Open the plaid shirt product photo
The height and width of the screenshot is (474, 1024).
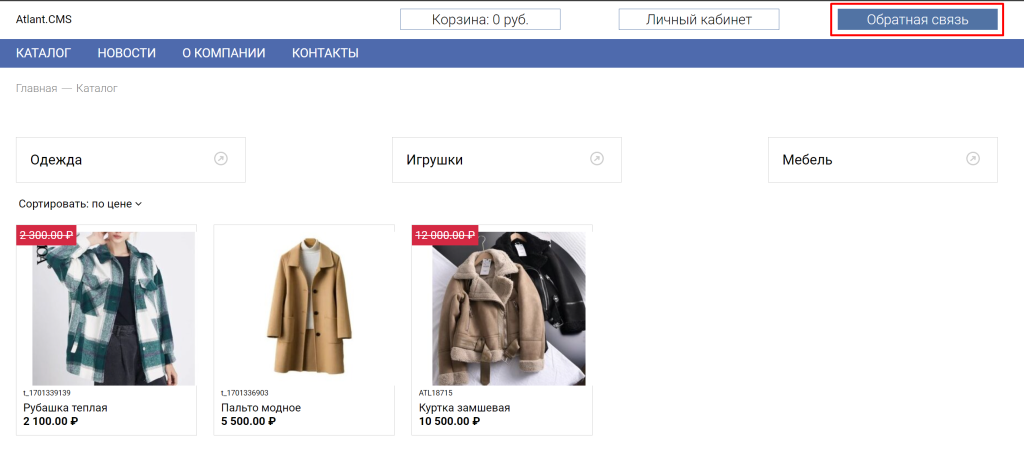tap(113, 309)
